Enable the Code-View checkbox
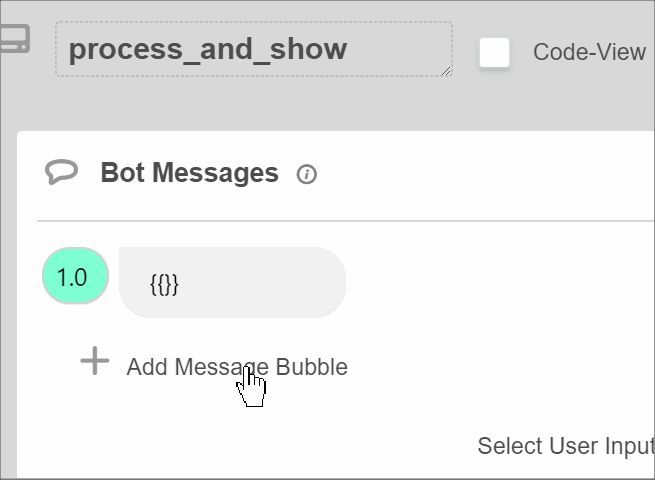 click(x=494, y=52)
